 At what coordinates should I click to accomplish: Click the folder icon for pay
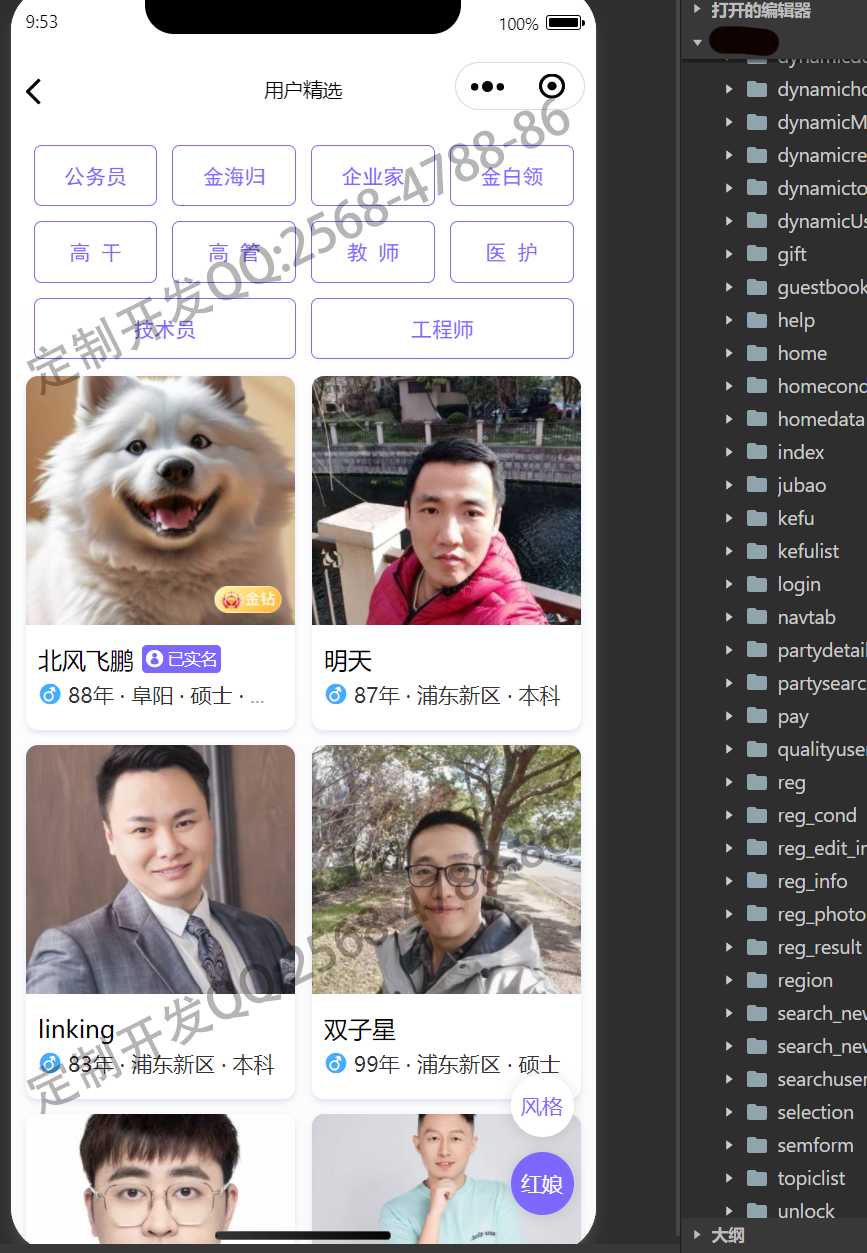click(x=758, y=716)
